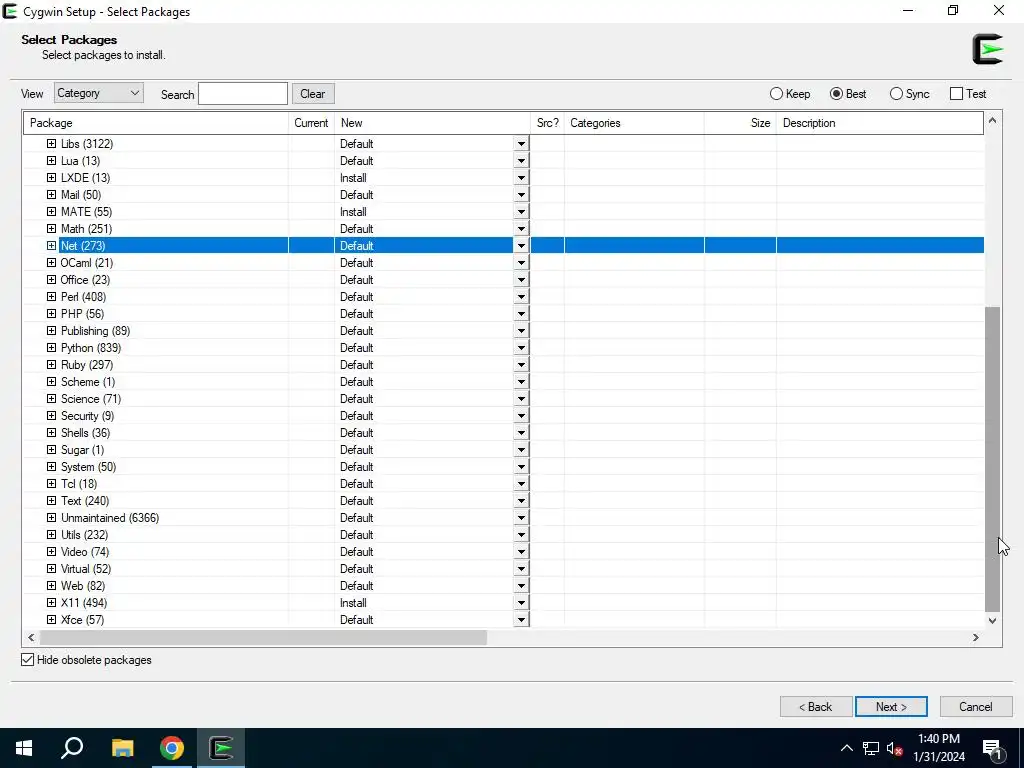Click the Clear search button

tap(313, 93)
